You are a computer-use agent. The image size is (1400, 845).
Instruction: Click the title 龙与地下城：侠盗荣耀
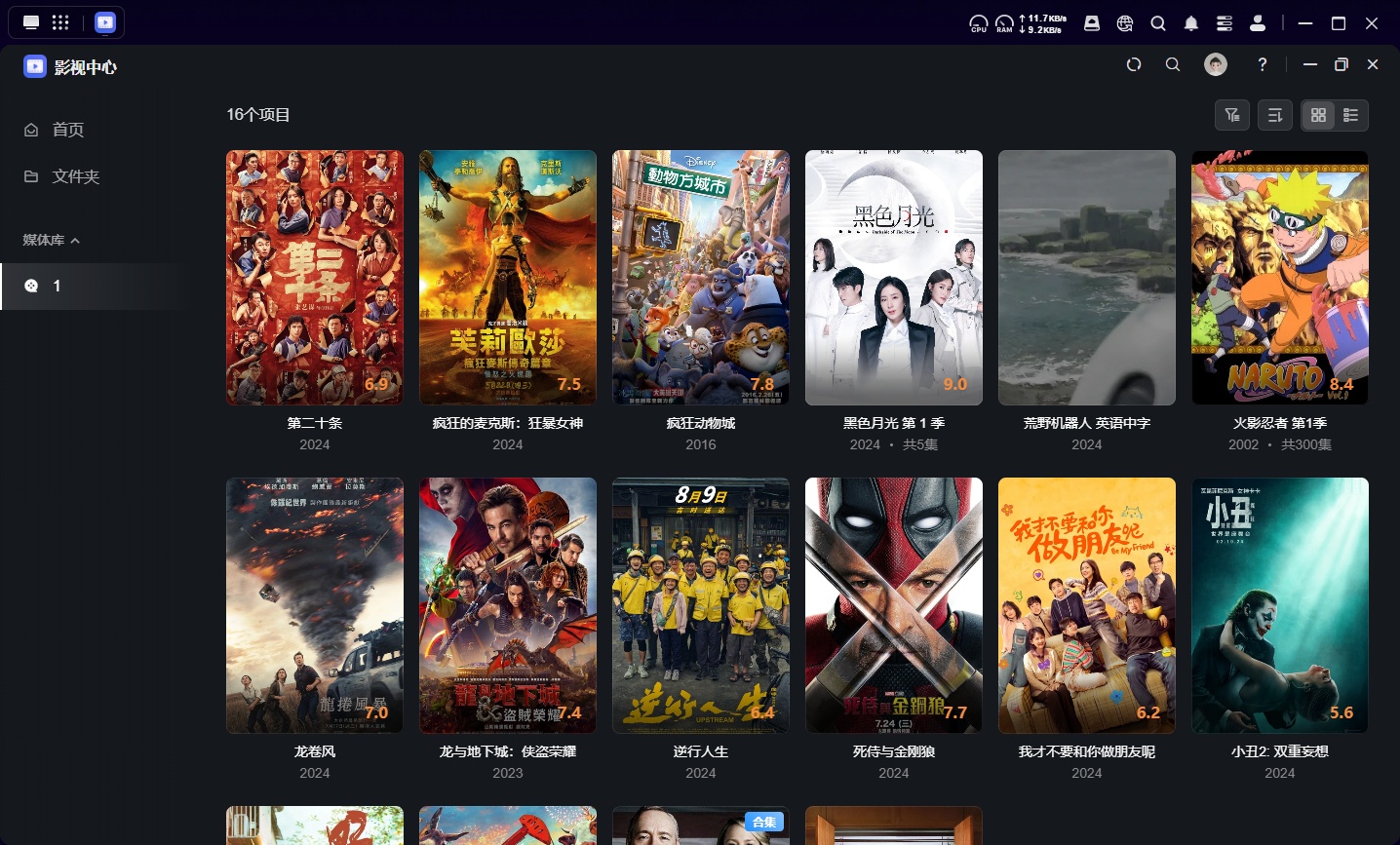(508, 751)
